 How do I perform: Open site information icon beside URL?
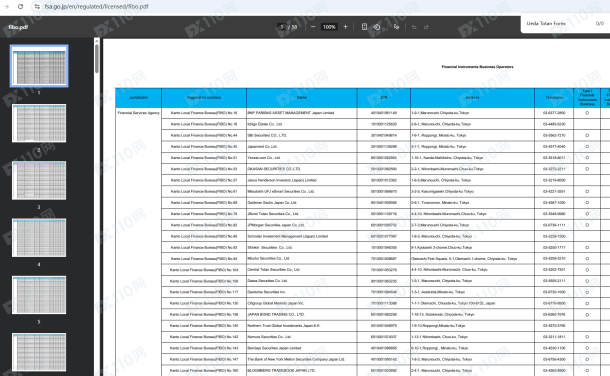(37, 6)
